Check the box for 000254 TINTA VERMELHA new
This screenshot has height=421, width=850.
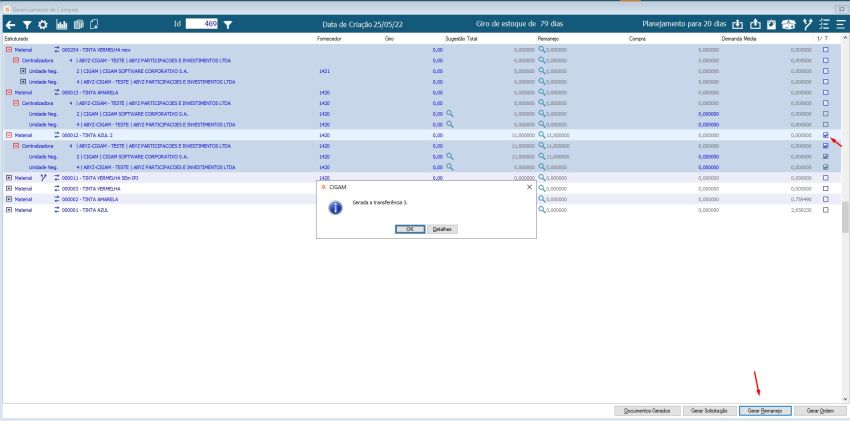826,49
